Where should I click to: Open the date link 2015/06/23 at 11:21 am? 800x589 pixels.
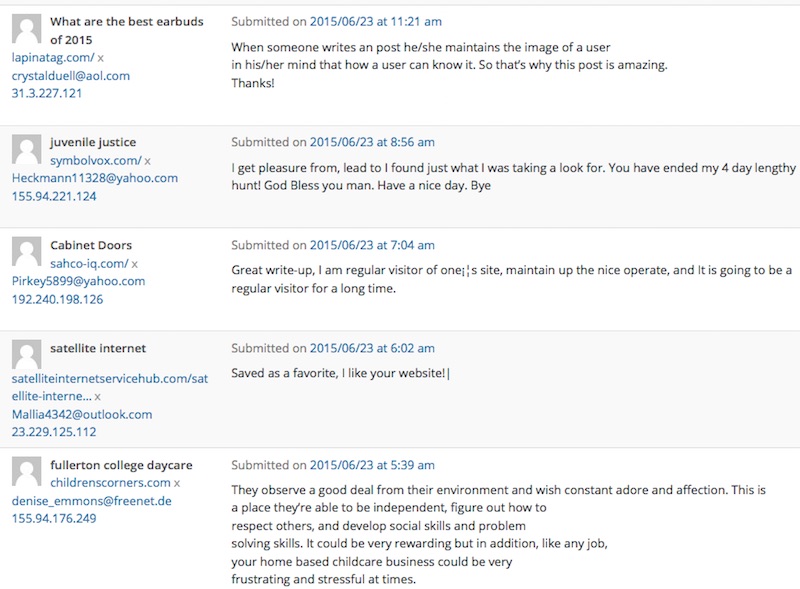(376, 21)
